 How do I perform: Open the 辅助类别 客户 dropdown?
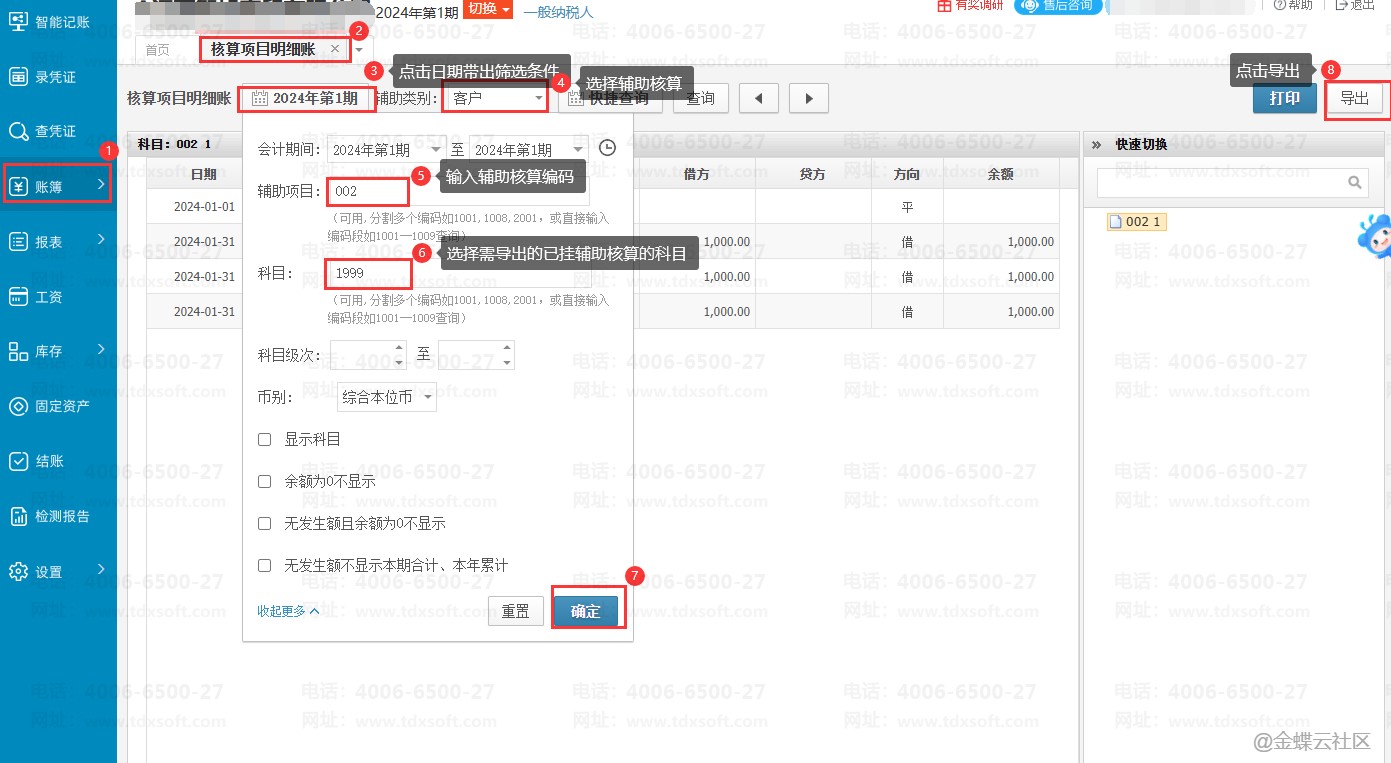coord(496,98)
